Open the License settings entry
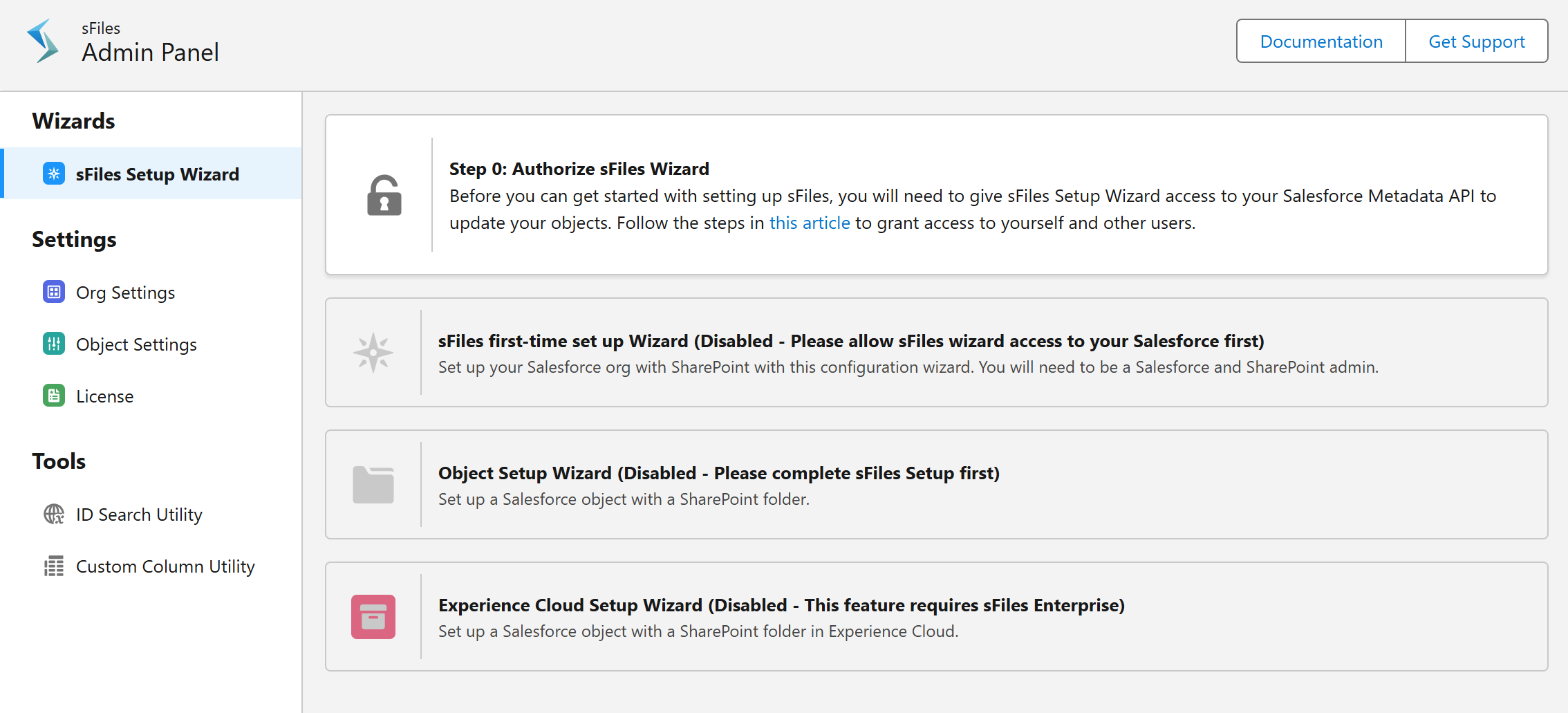This screenshot has height=713, width=1568. [x=104, y=396]
